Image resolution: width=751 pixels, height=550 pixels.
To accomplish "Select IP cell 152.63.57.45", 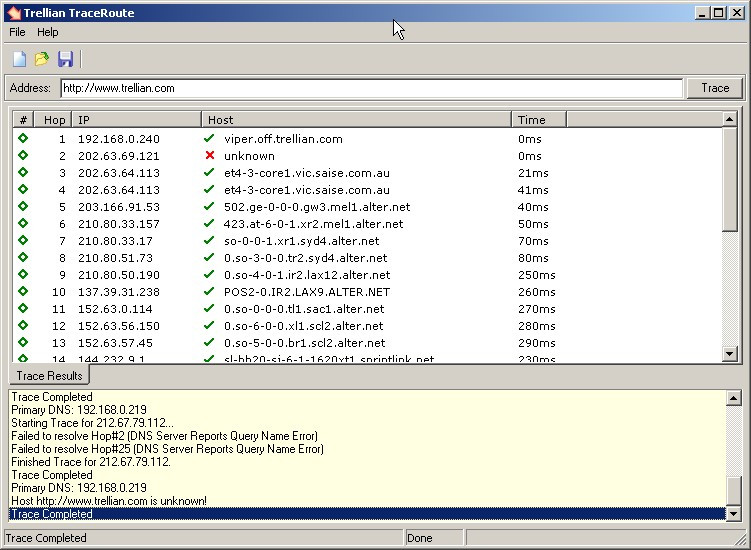I will (115, 343).
